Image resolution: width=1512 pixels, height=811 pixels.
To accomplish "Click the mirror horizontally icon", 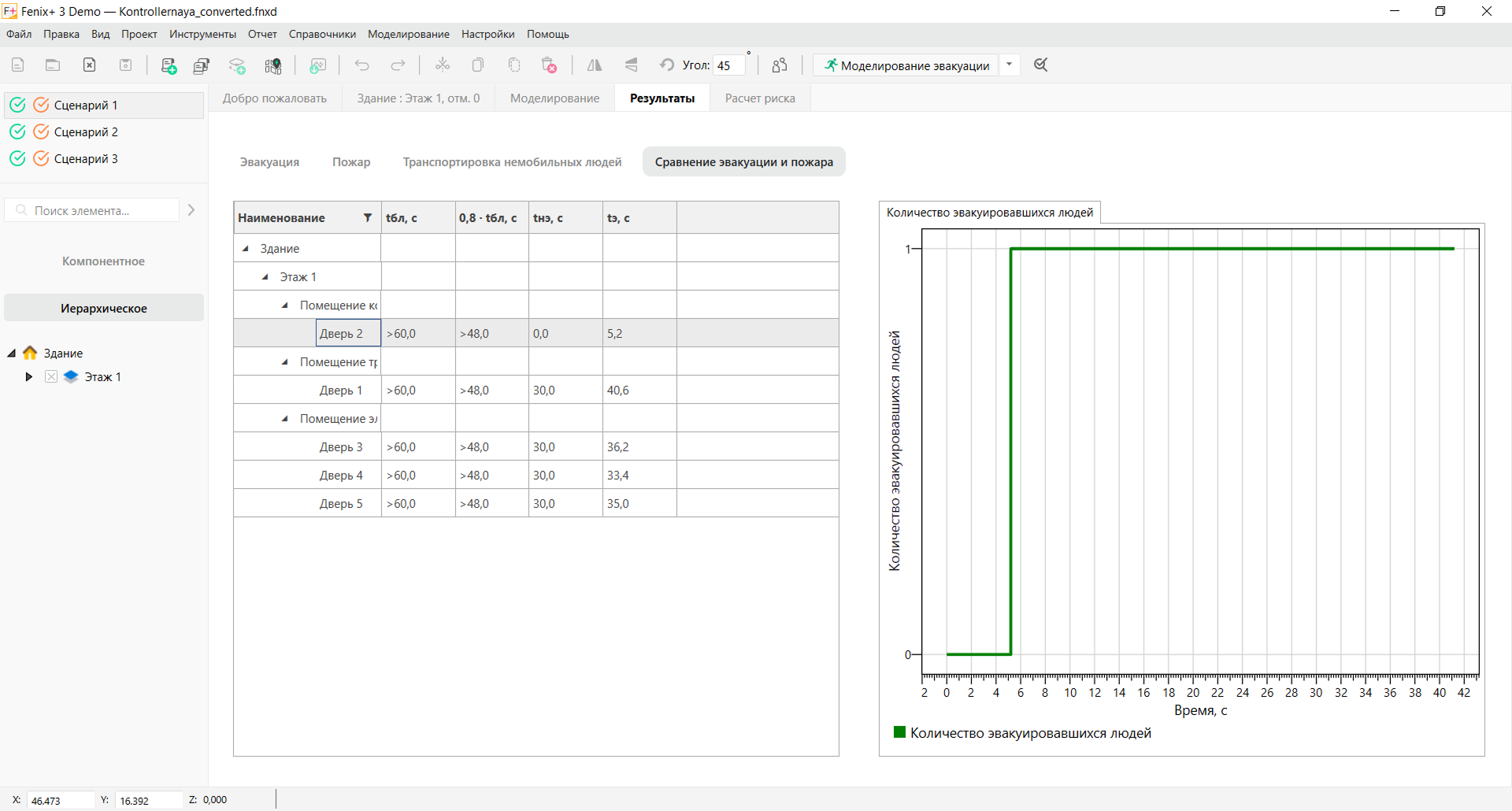I will tap(595, 65).
